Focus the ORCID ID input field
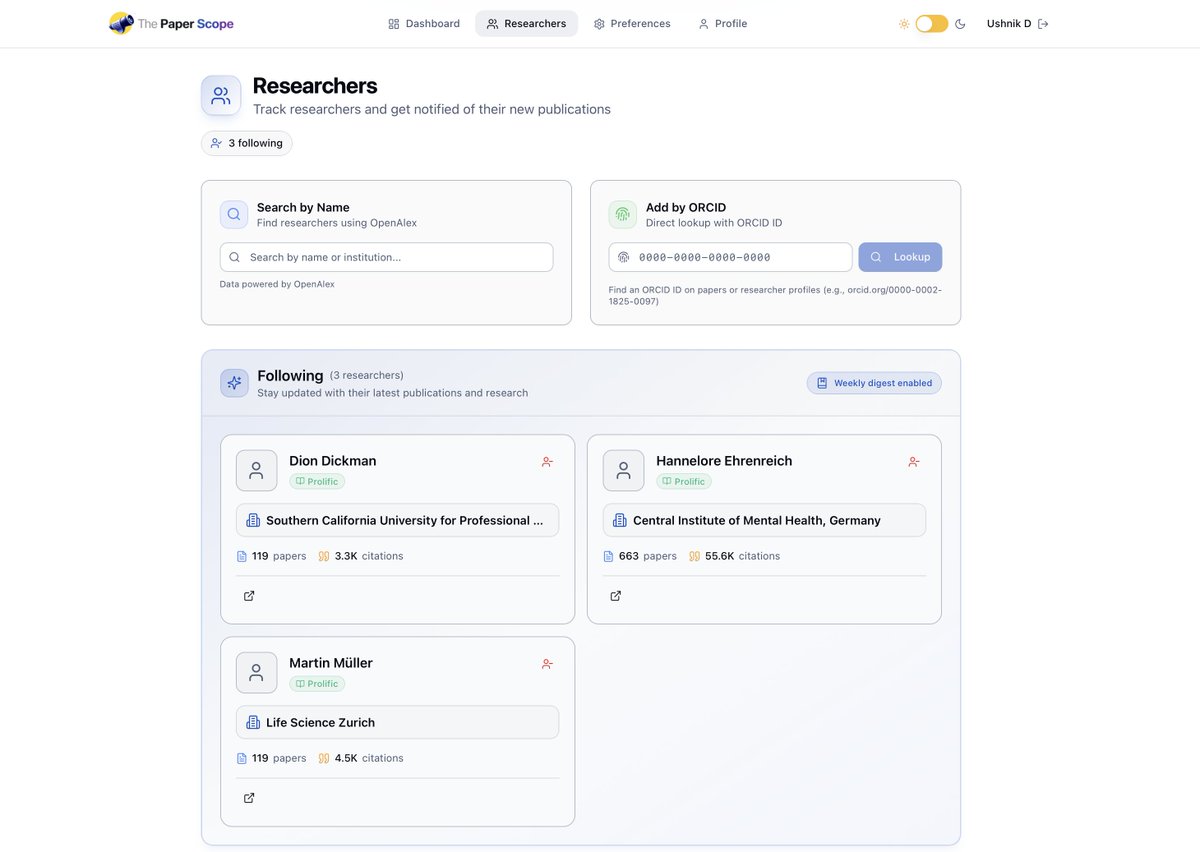 tap(730, 257)
